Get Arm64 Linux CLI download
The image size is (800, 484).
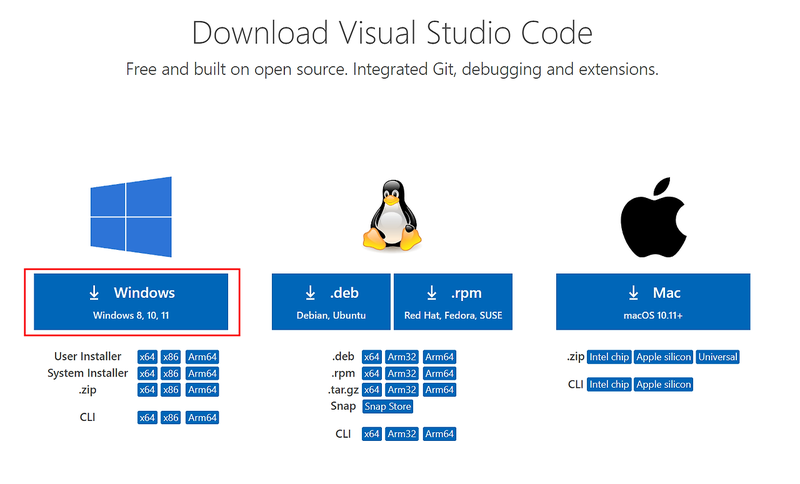coord(439,434)
